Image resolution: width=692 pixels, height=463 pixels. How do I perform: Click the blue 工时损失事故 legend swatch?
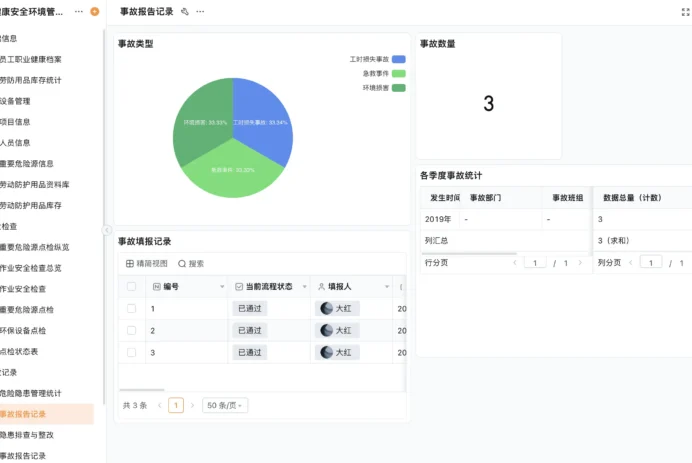[x=399, y=59]
